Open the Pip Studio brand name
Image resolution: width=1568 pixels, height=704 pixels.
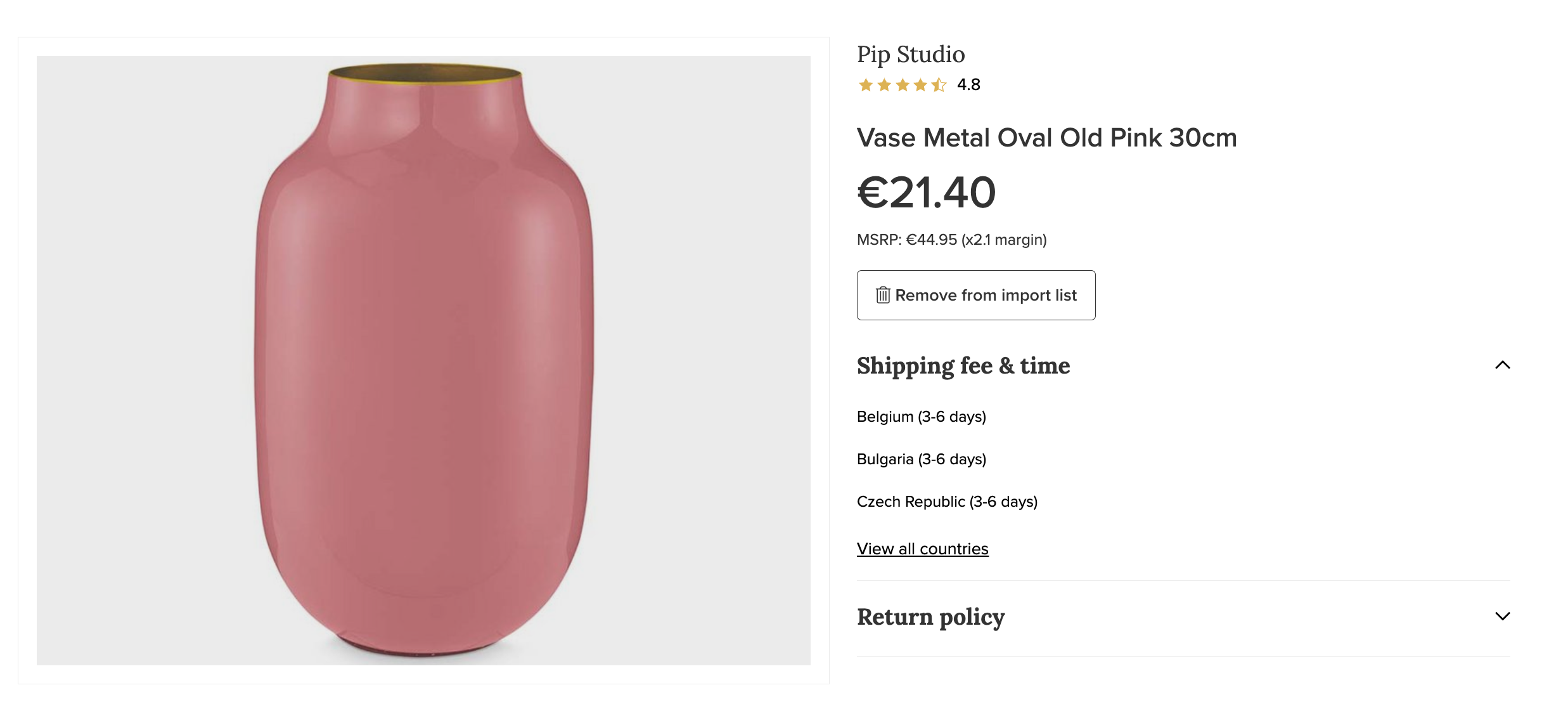tap(911, 55)
